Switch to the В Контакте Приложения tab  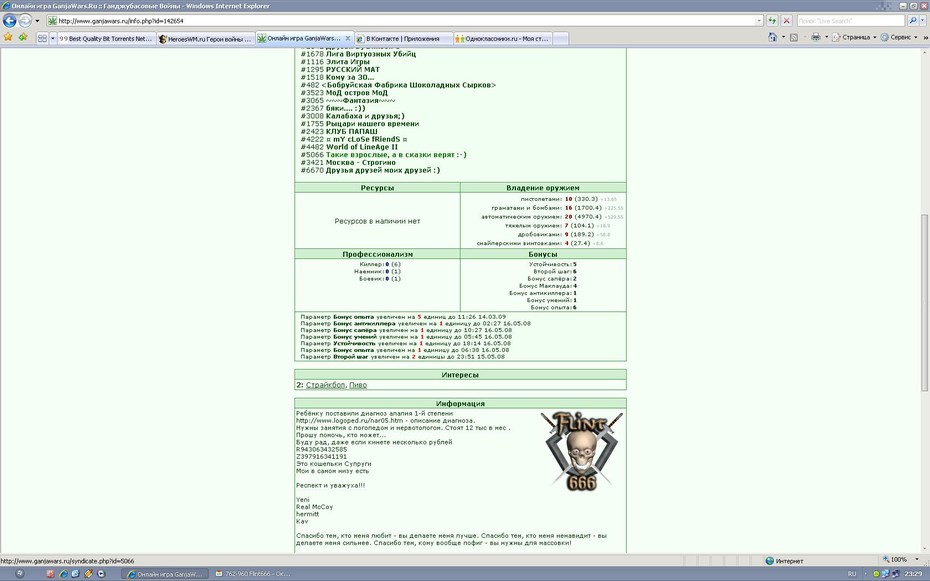(x=403, y=39)
